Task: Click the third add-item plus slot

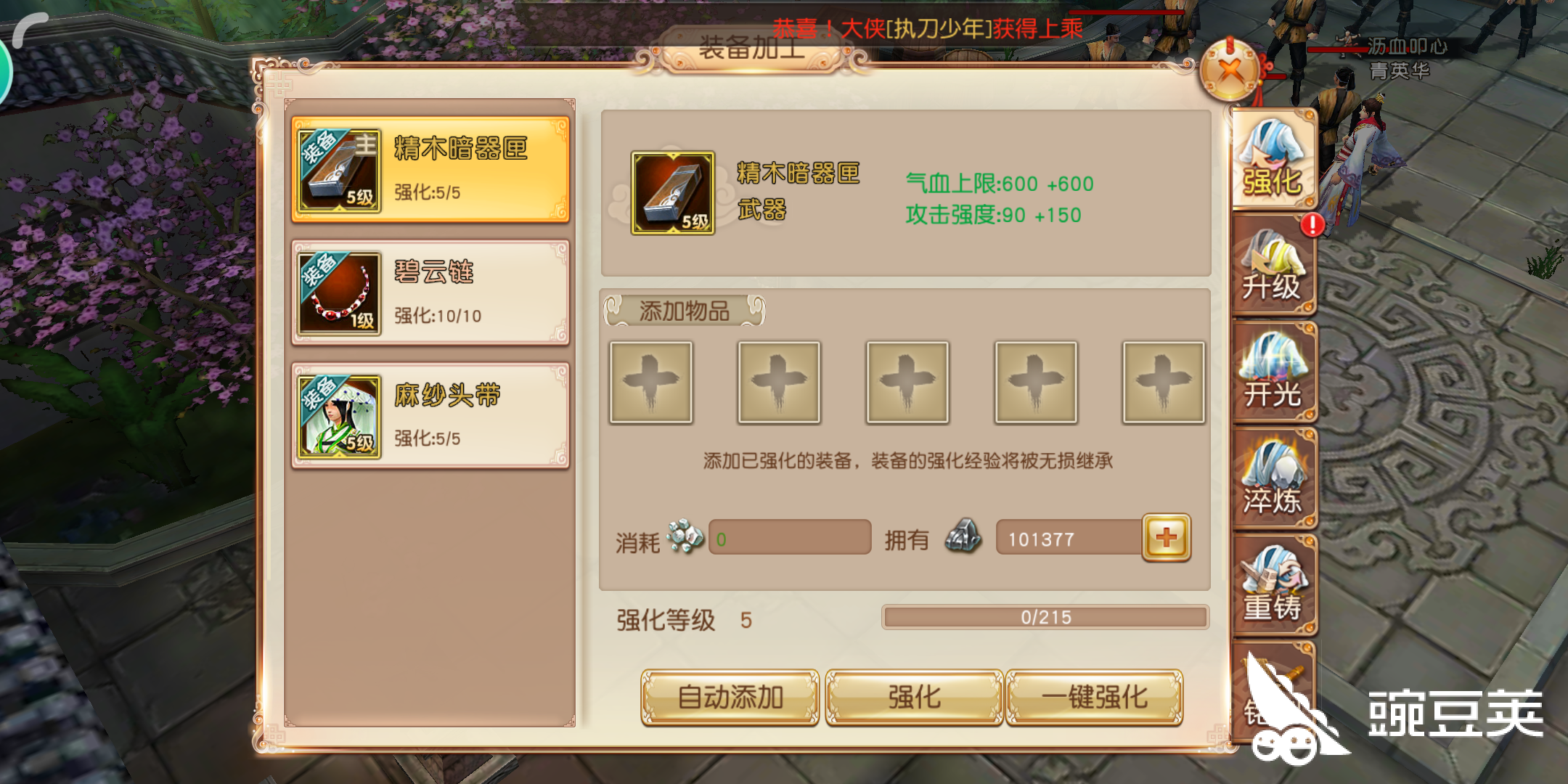Action: 907,383
